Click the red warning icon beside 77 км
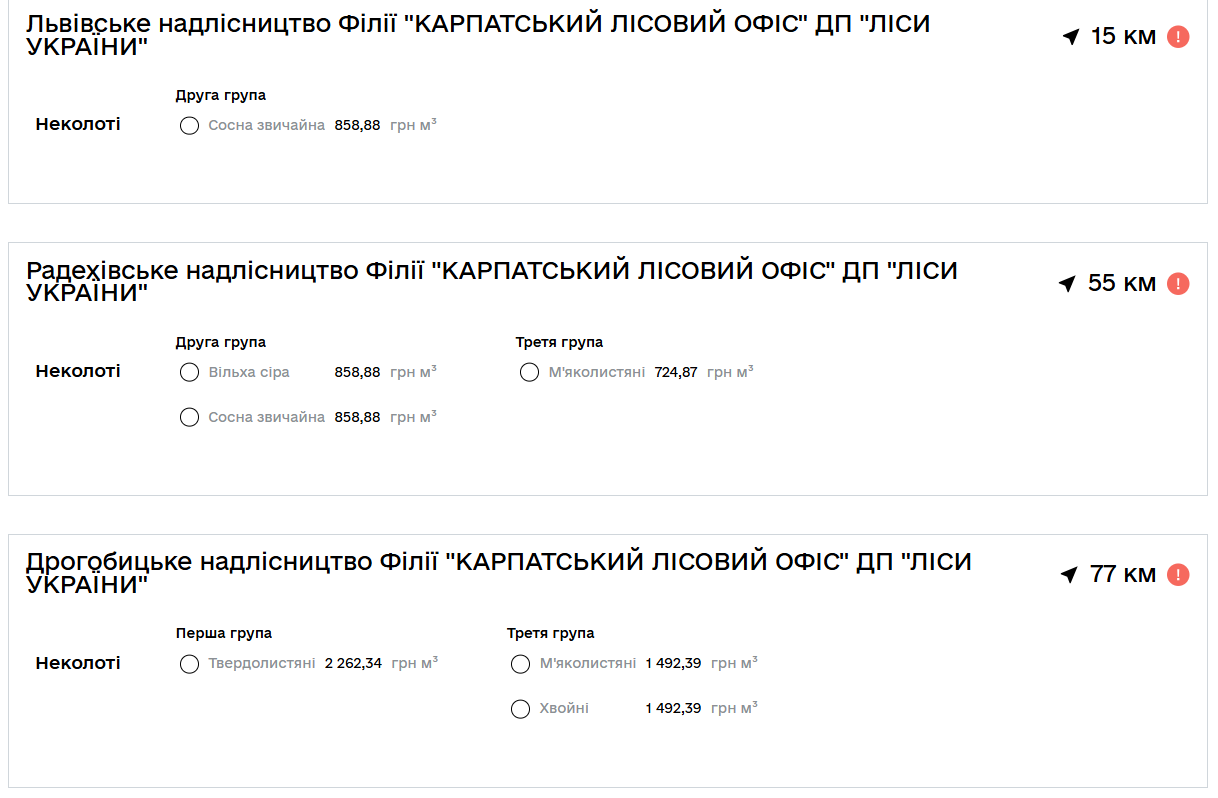This screenshot has width=1218, height=798. (x=1178, y=575)
